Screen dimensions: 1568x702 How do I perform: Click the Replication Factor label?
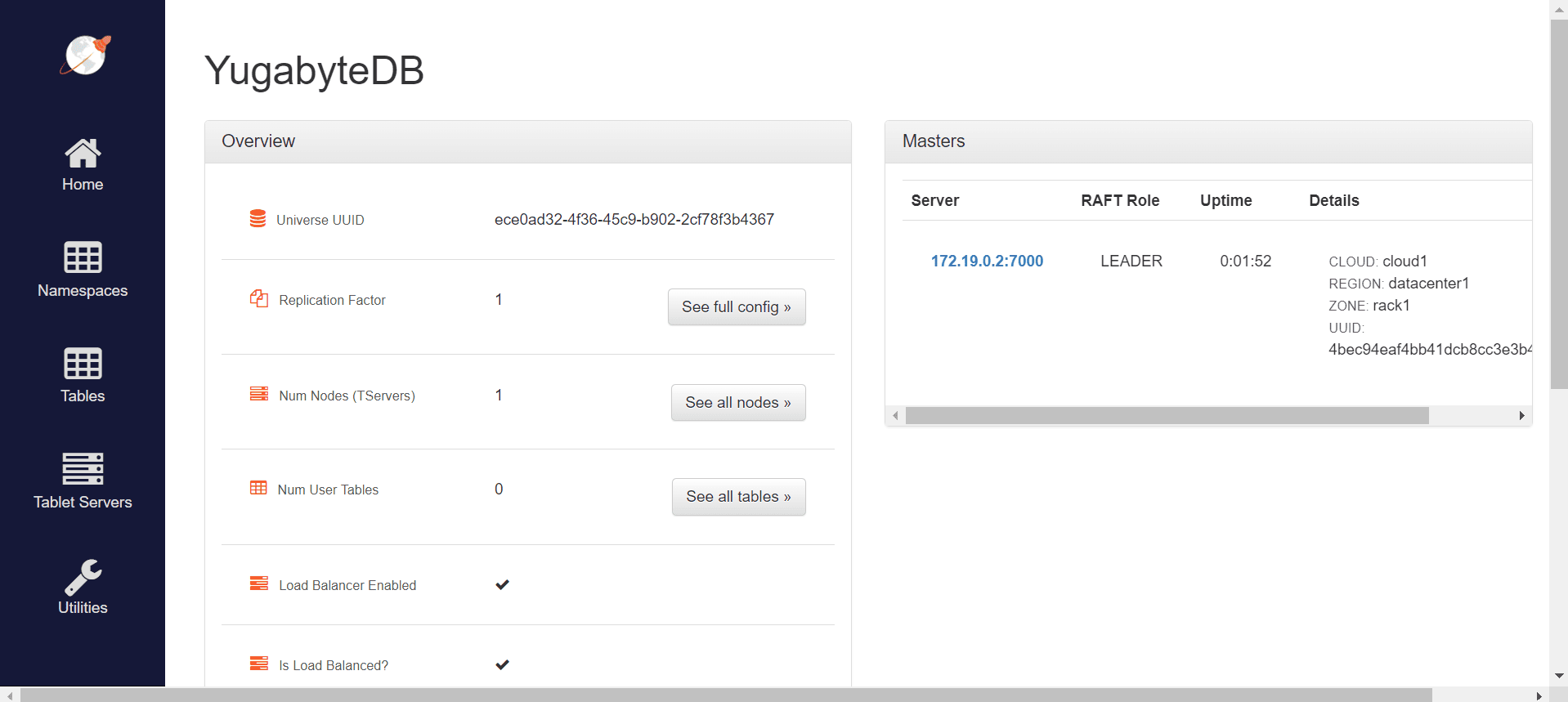332,300
